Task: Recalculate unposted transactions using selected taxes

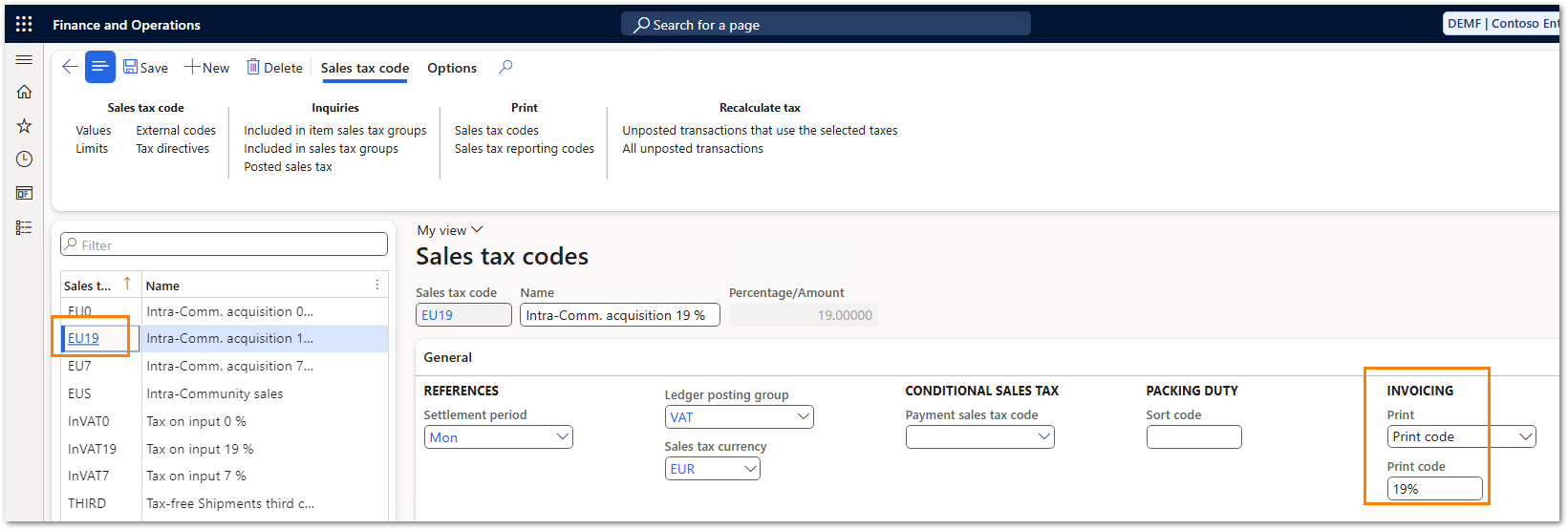Action: [760, 130]
